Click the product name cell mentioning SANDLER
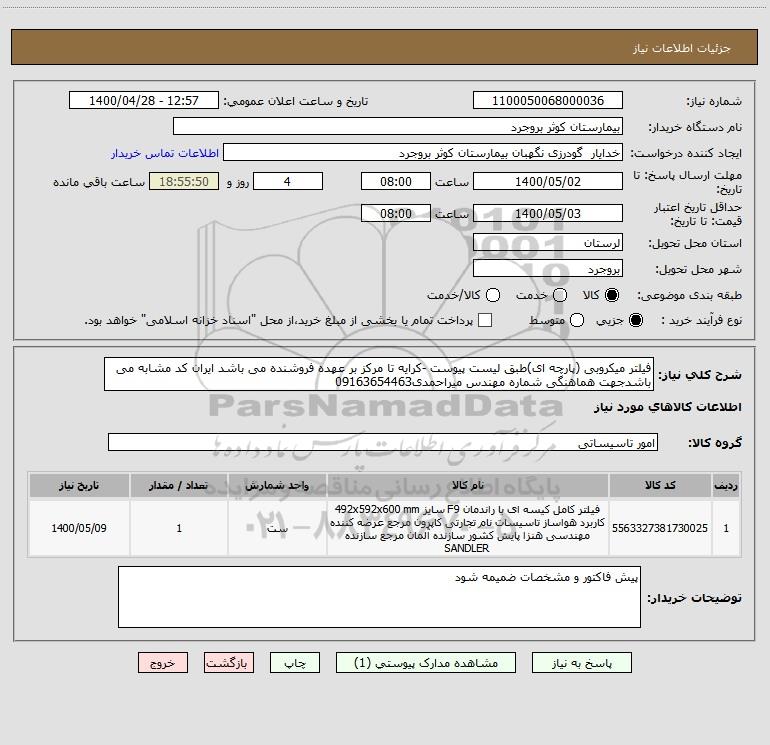 tap(468, 528)
